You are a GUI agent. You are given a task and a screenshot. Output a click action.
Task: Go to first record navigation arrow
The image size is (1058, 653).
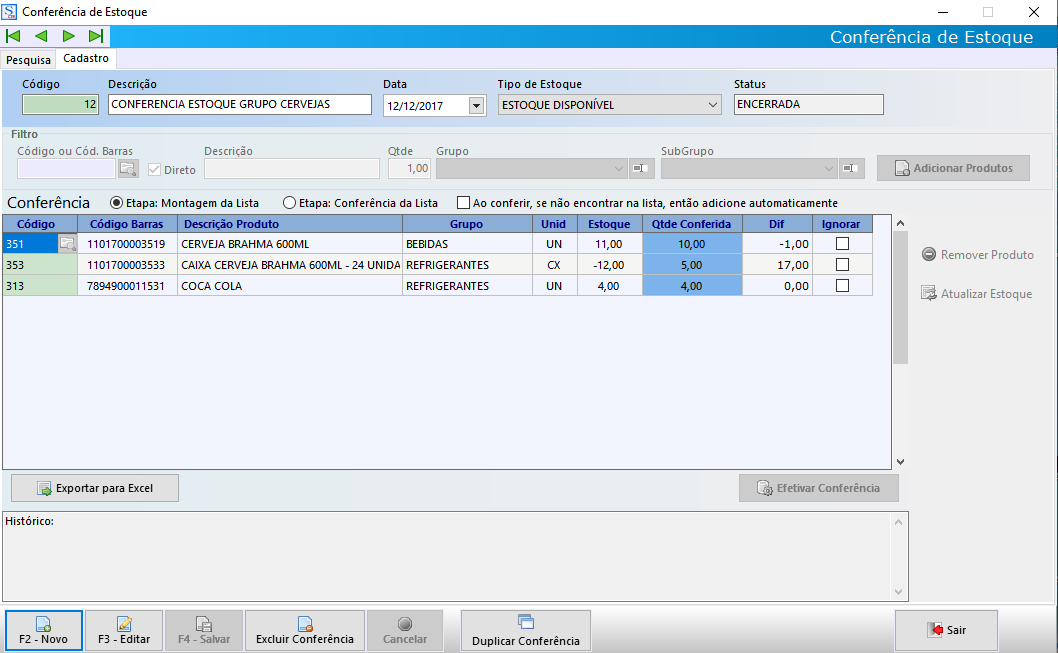click(14, 37)
